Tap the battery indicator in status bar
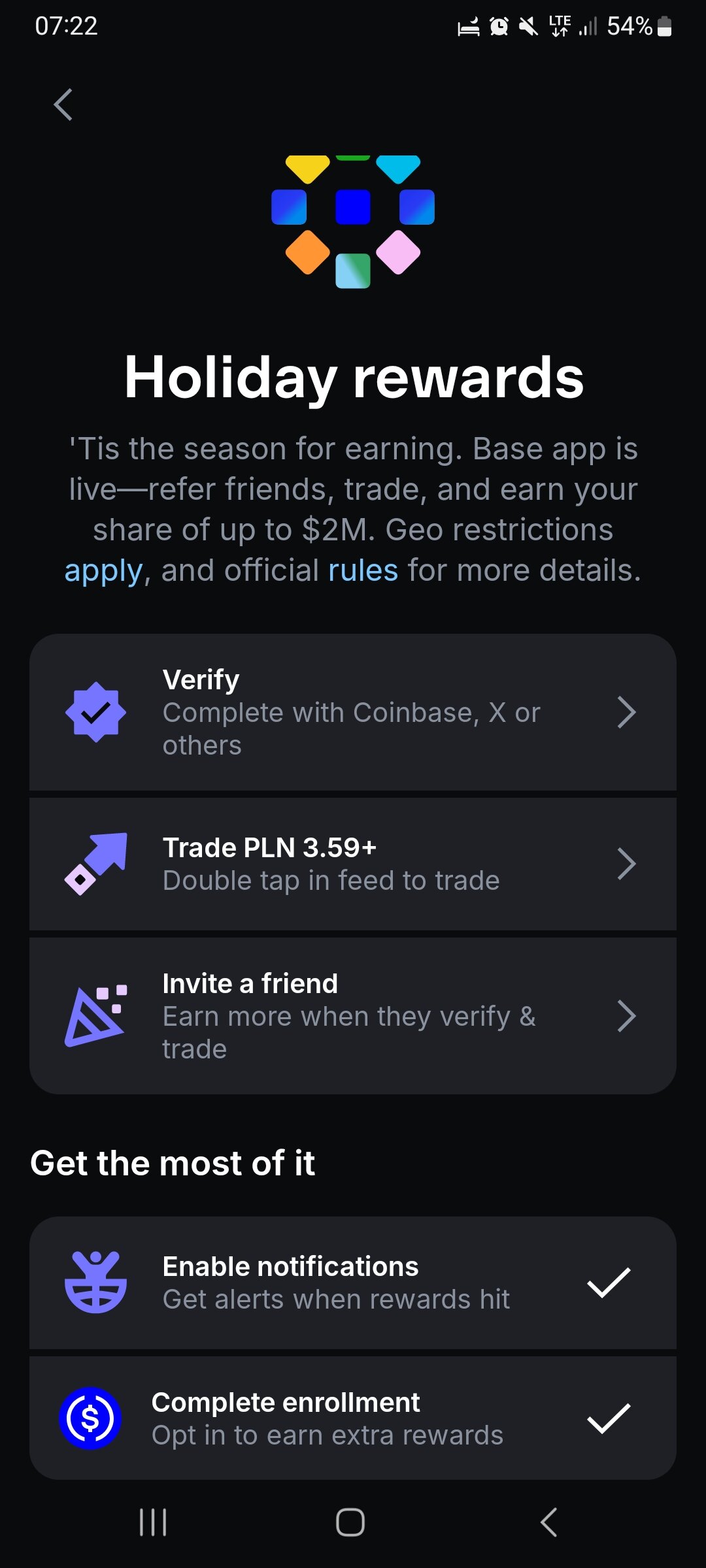This screenshot has height=1568, width=706. (664, 27)
